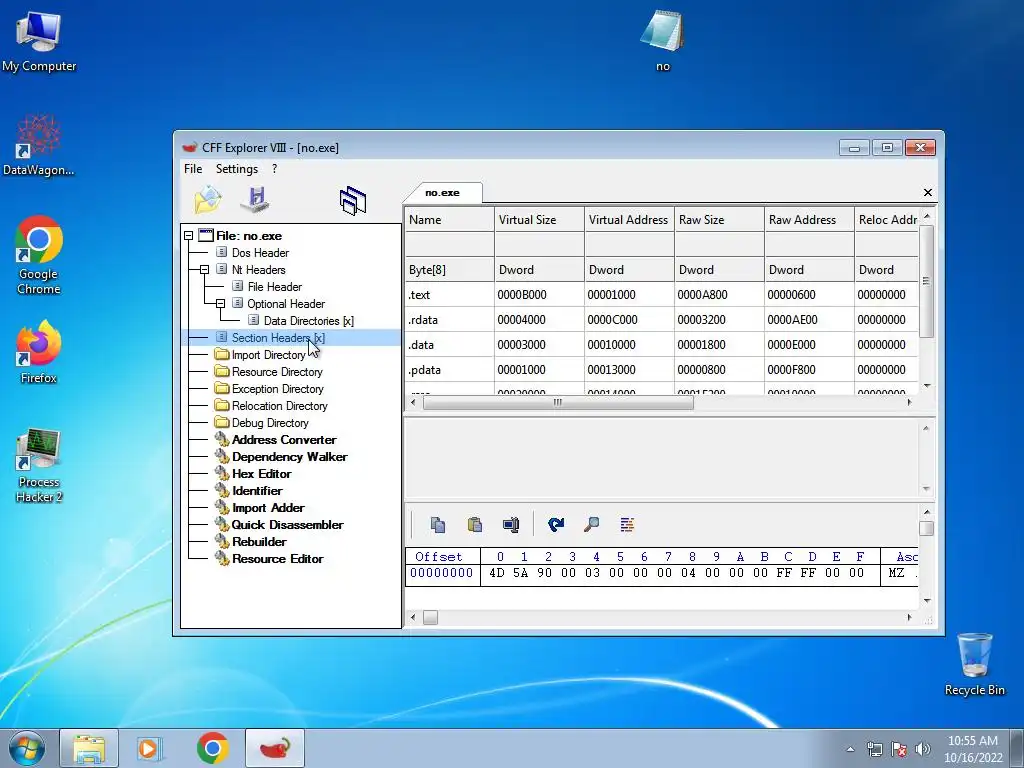Click hex pane horizontal scroll right arrow
This screenshot has width=1024, height=768.
pos(909,617)
